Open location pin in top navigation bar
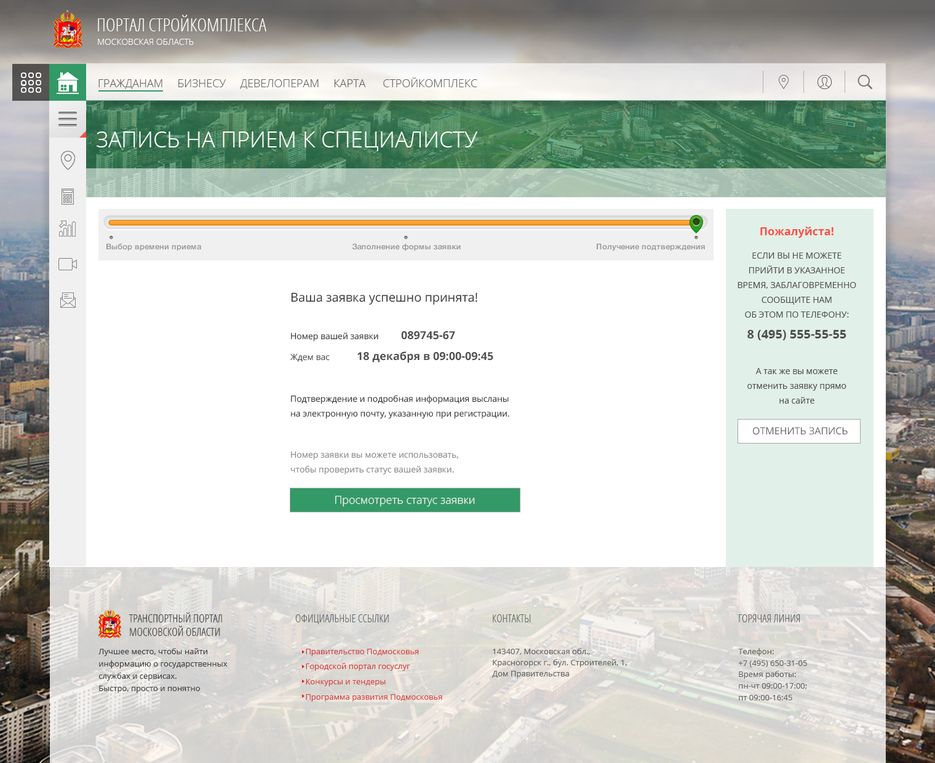935x763 pixels. [x=784, y=82]
